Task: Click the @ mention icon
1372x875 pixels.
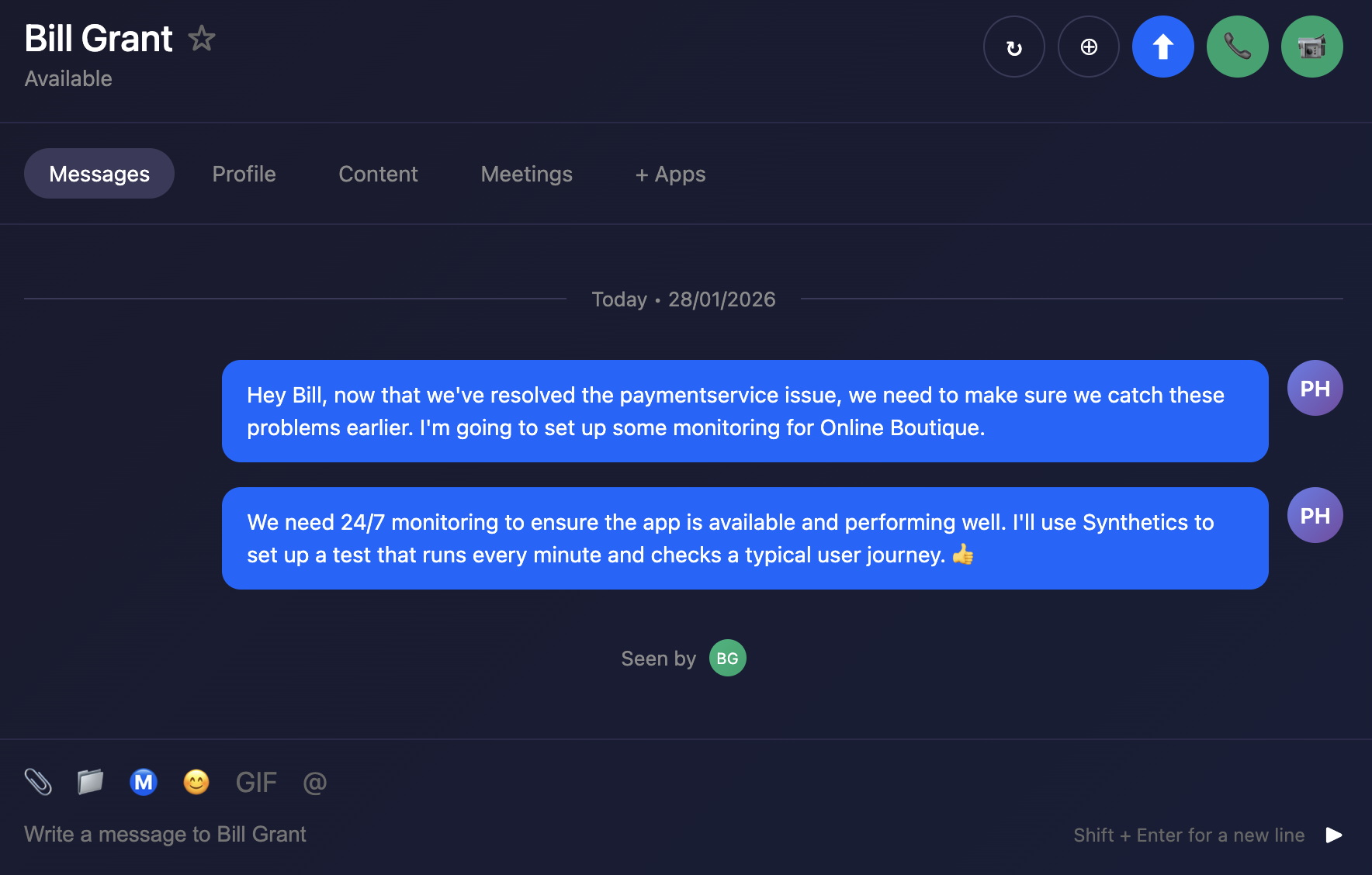Action: [x=314, y=782]
